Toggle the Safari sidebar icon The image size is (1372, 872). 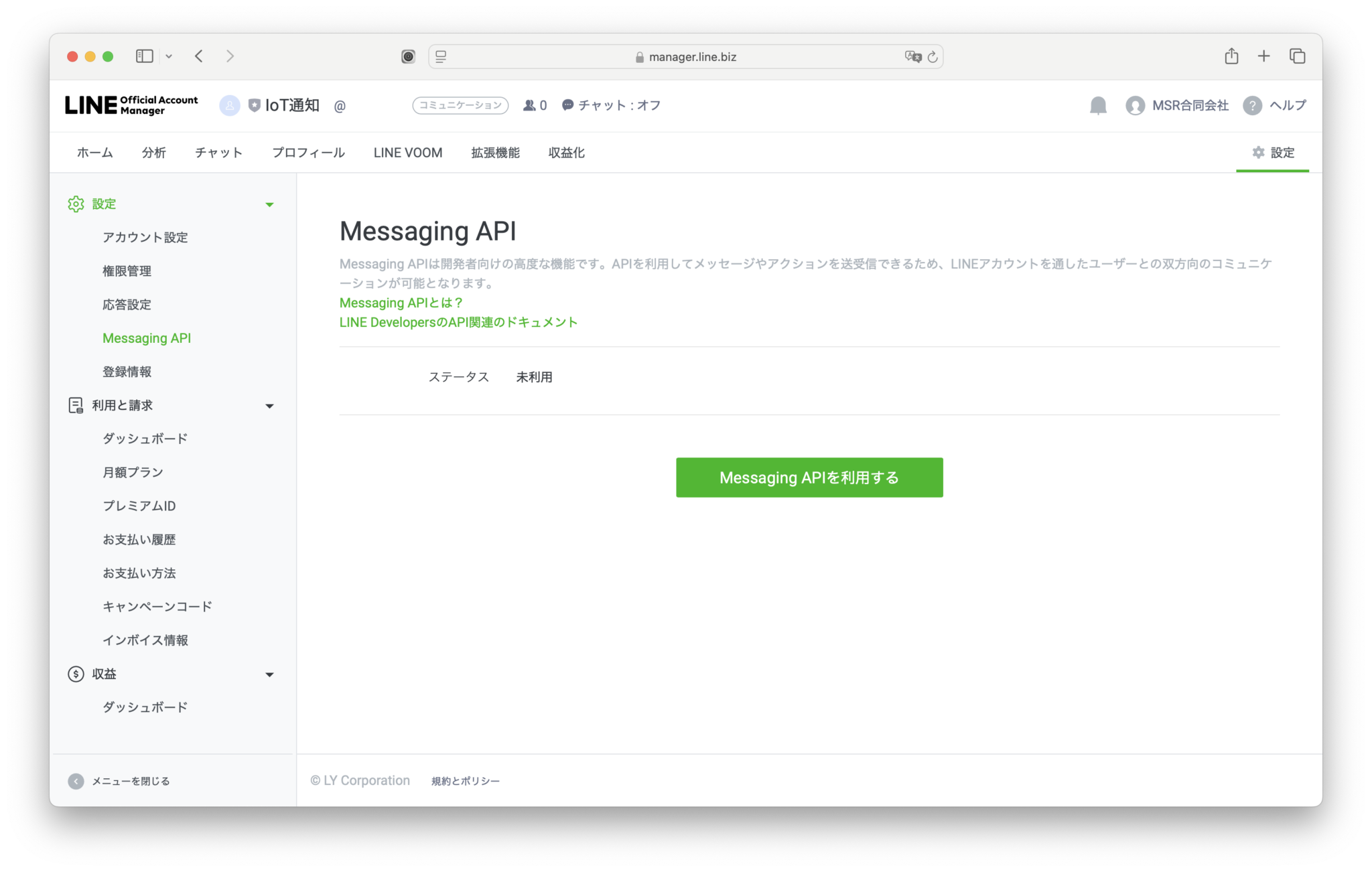click(x=144, y=56)
